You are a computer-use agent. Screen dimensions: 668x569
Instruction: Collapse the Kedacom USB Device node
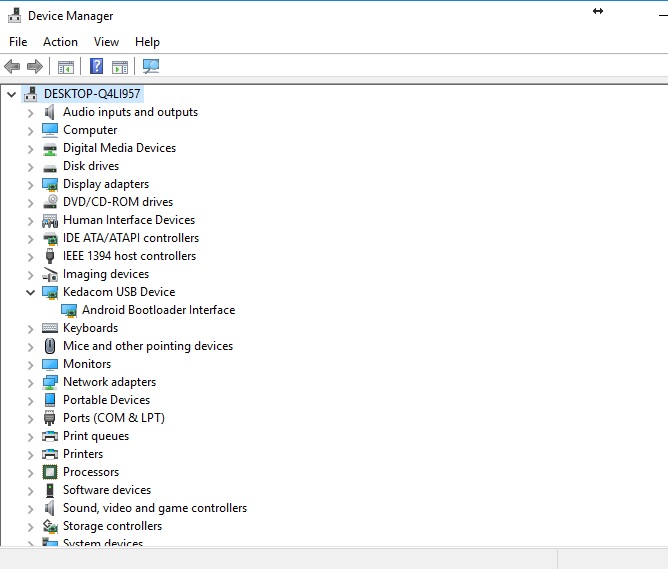click(30, 292)
